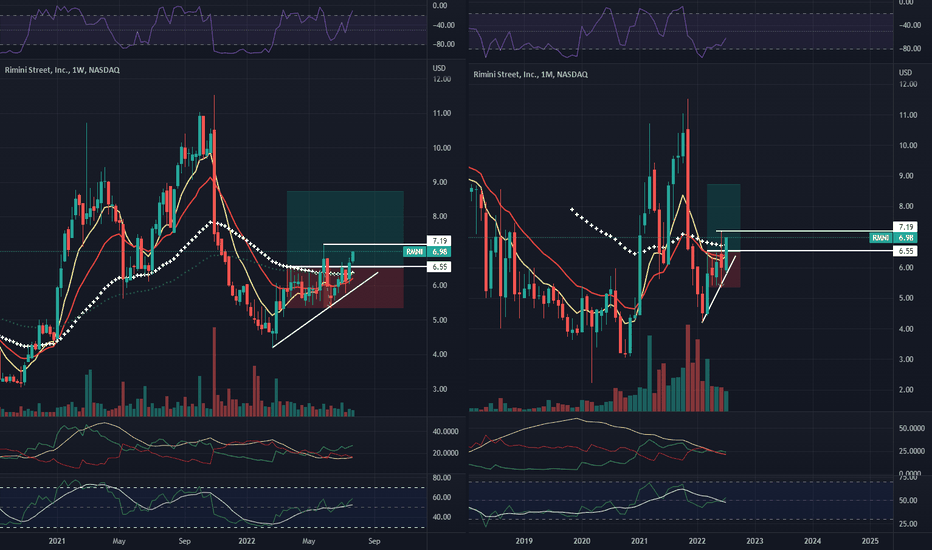932x550 pixels.
Task: Click the 2021 time axis label on the weekly chart
Action: pos(56,541)
